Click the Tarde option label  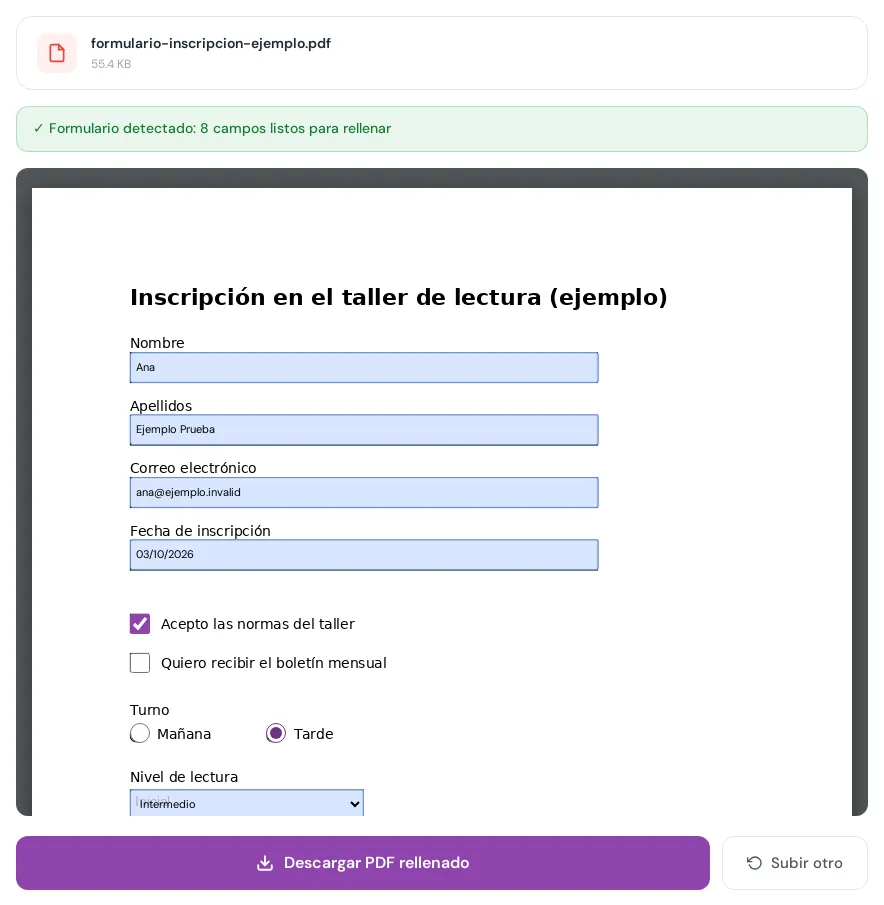[313, 734]
